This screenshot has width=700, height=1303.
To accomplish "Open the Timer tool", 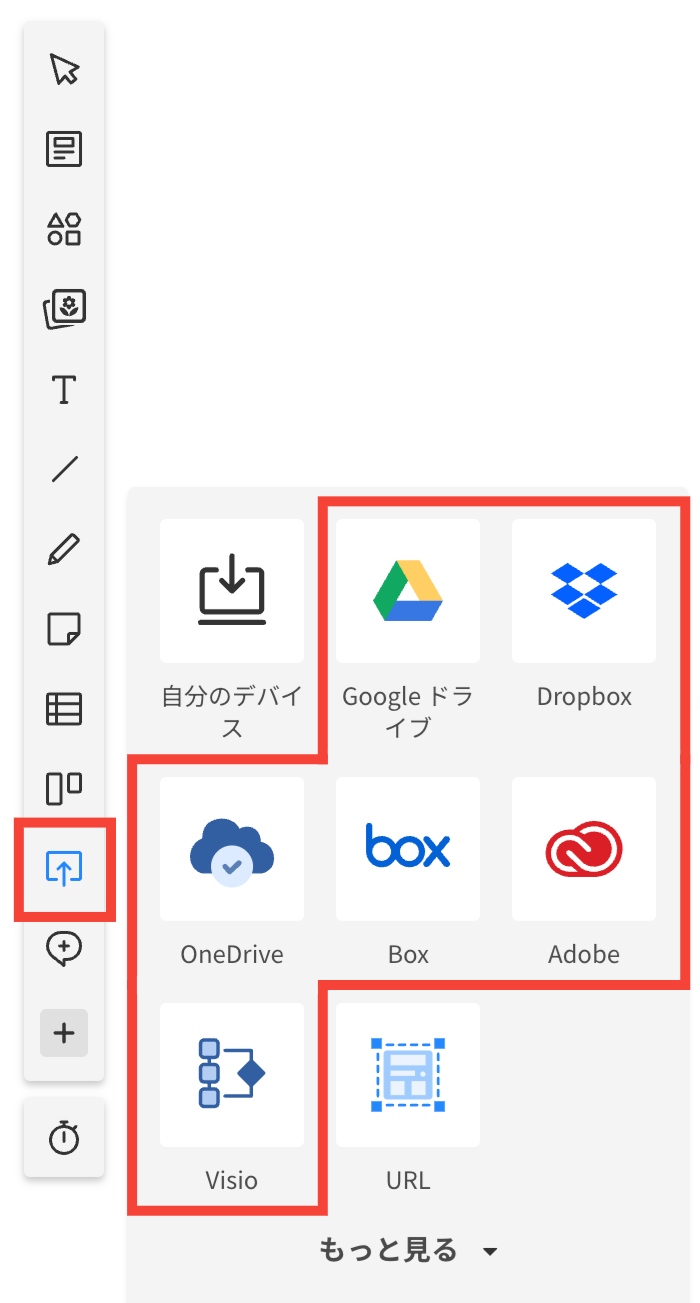I will click(64, 1137).
